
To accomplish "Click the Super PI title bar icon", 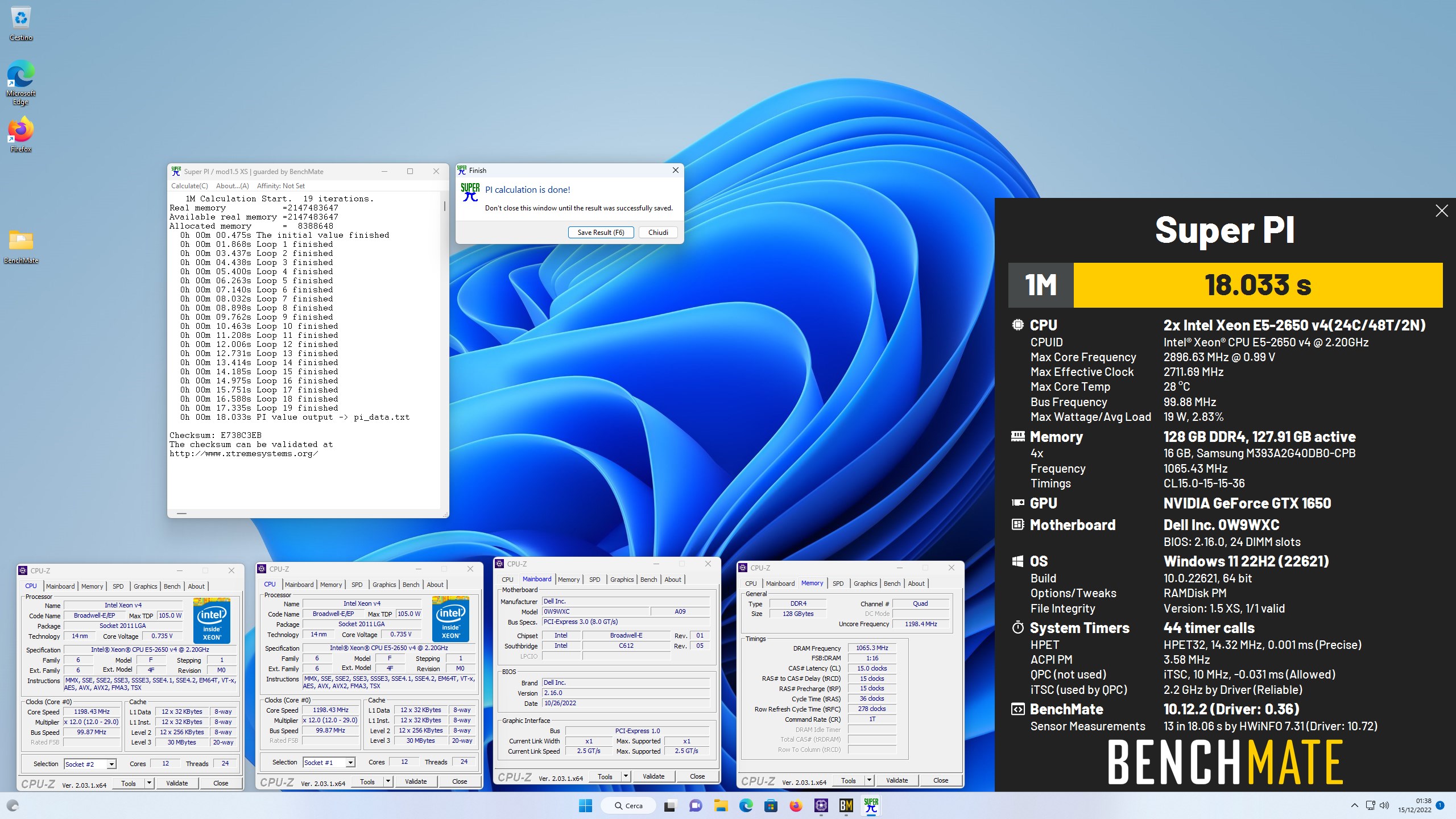I will coord(176,171).
